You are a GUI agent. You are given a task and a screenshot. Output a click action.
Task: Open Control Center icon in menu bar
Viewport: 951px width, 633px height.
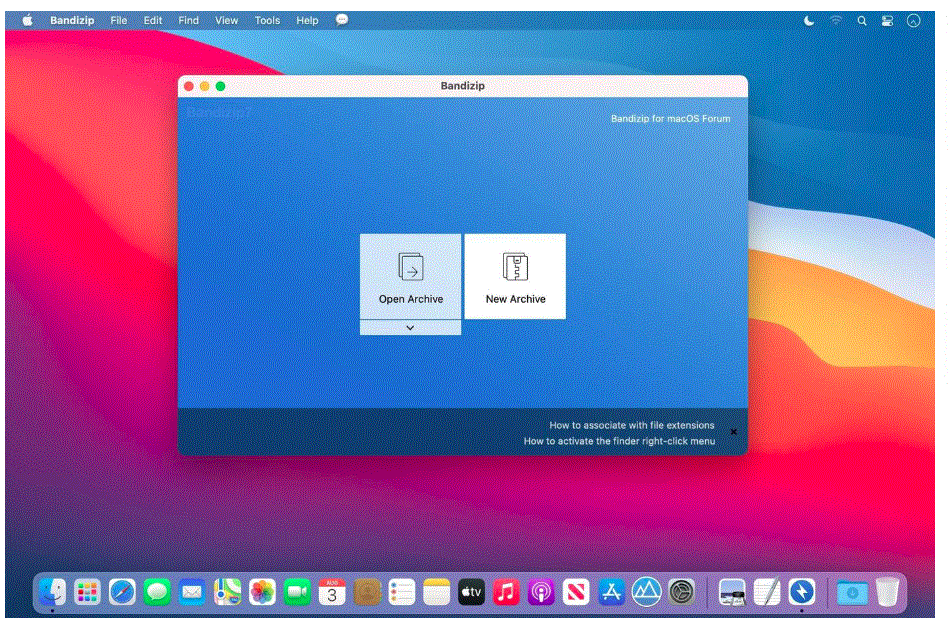887,21
